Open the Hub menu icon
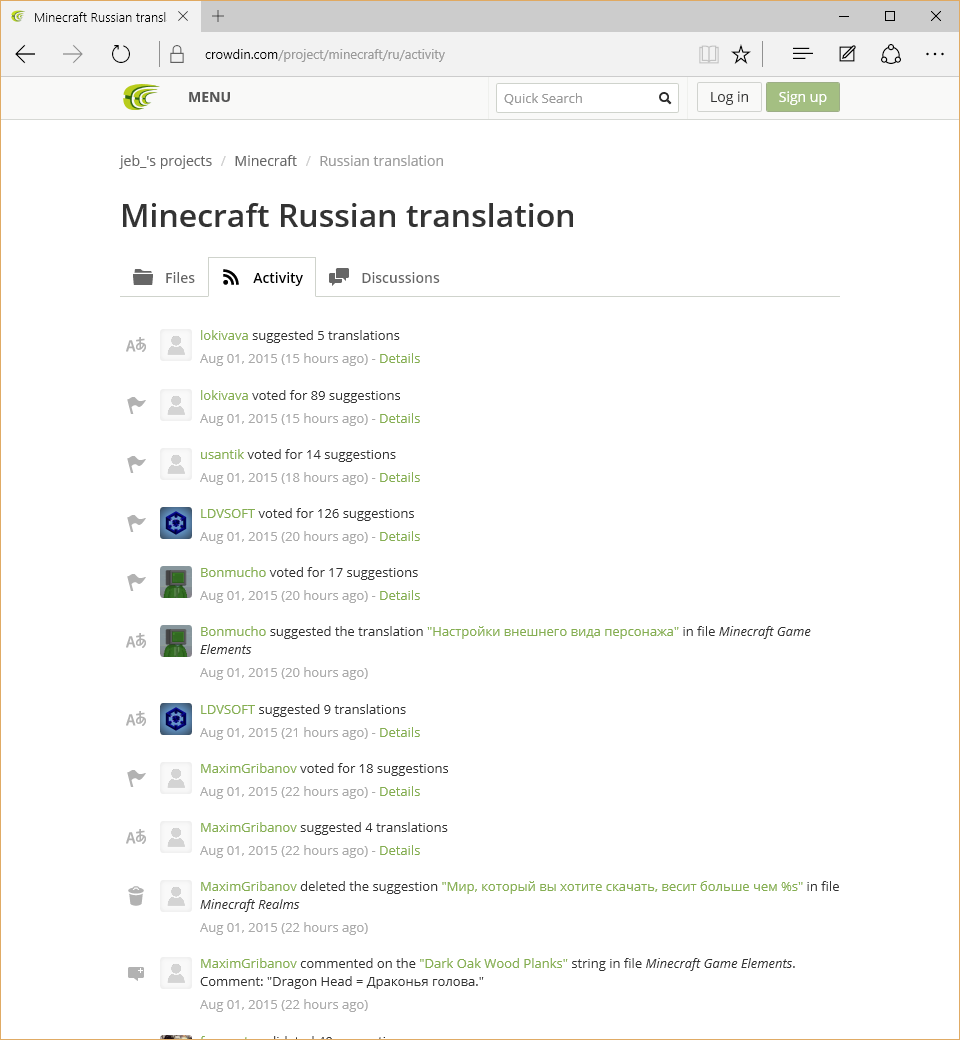The width and height of the screenshot is (960, 1040). tap(802, 54)
